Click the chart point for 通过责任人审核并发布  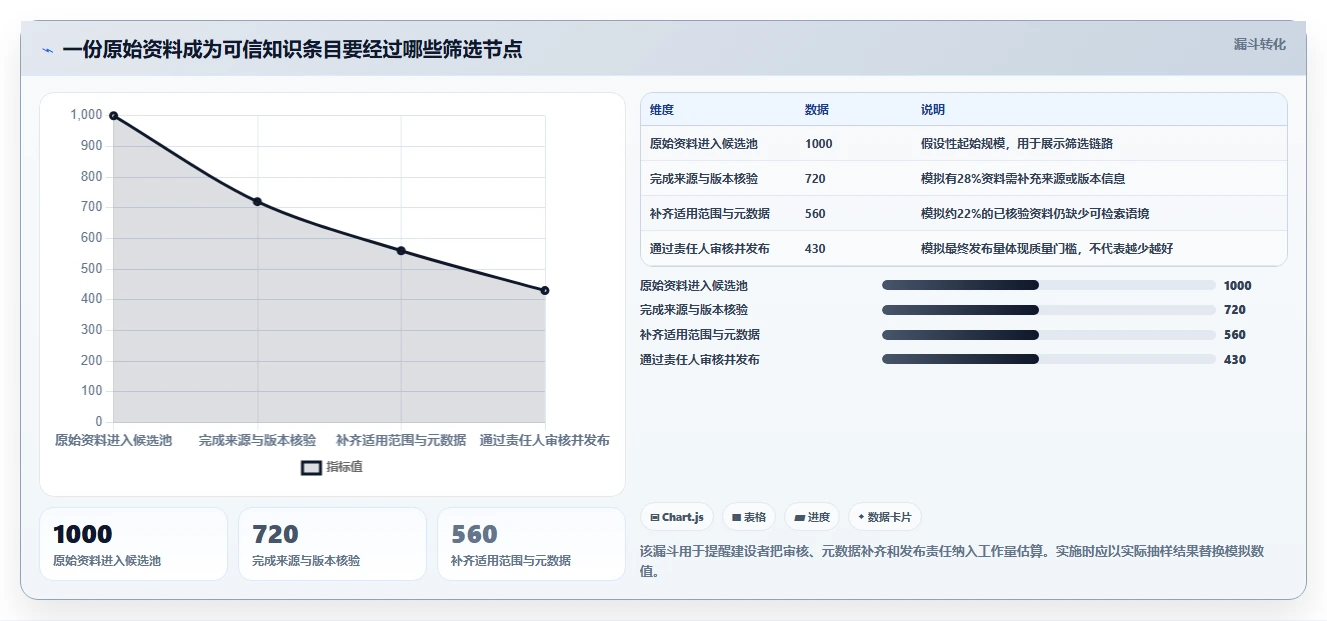(545, 291)
